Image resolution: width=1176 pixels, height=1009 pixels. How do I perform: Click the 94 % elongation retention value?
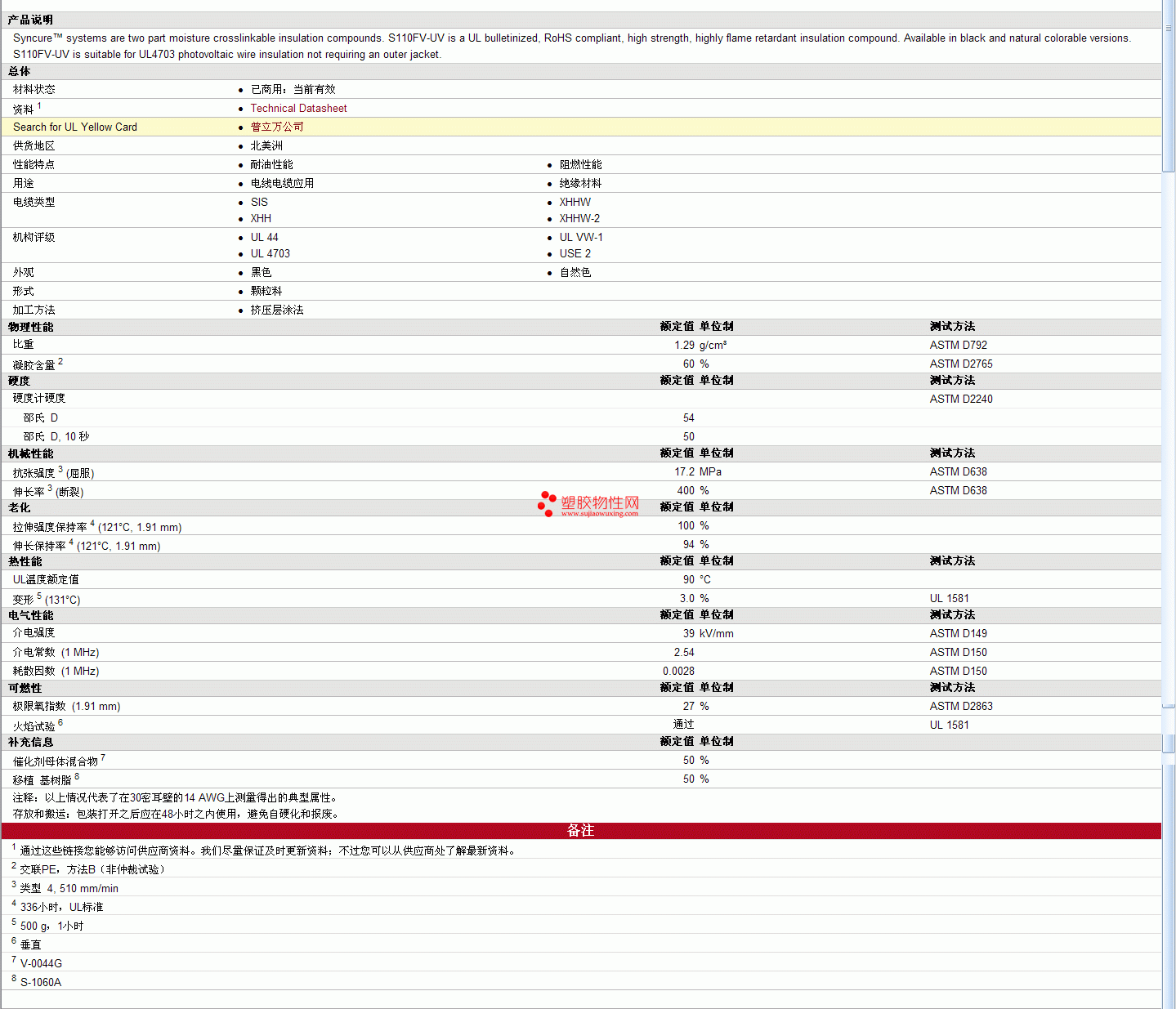point(696,544)
